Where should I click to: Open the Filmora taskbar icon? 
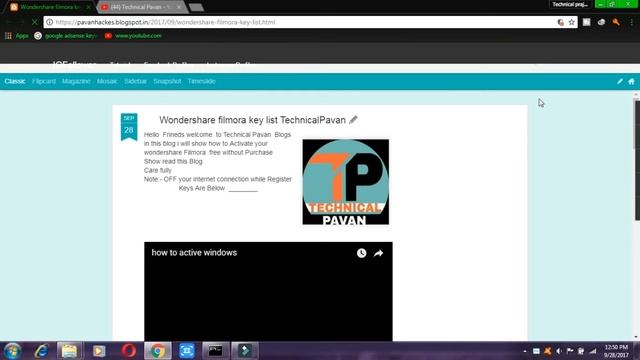click(x=245, y=351)
